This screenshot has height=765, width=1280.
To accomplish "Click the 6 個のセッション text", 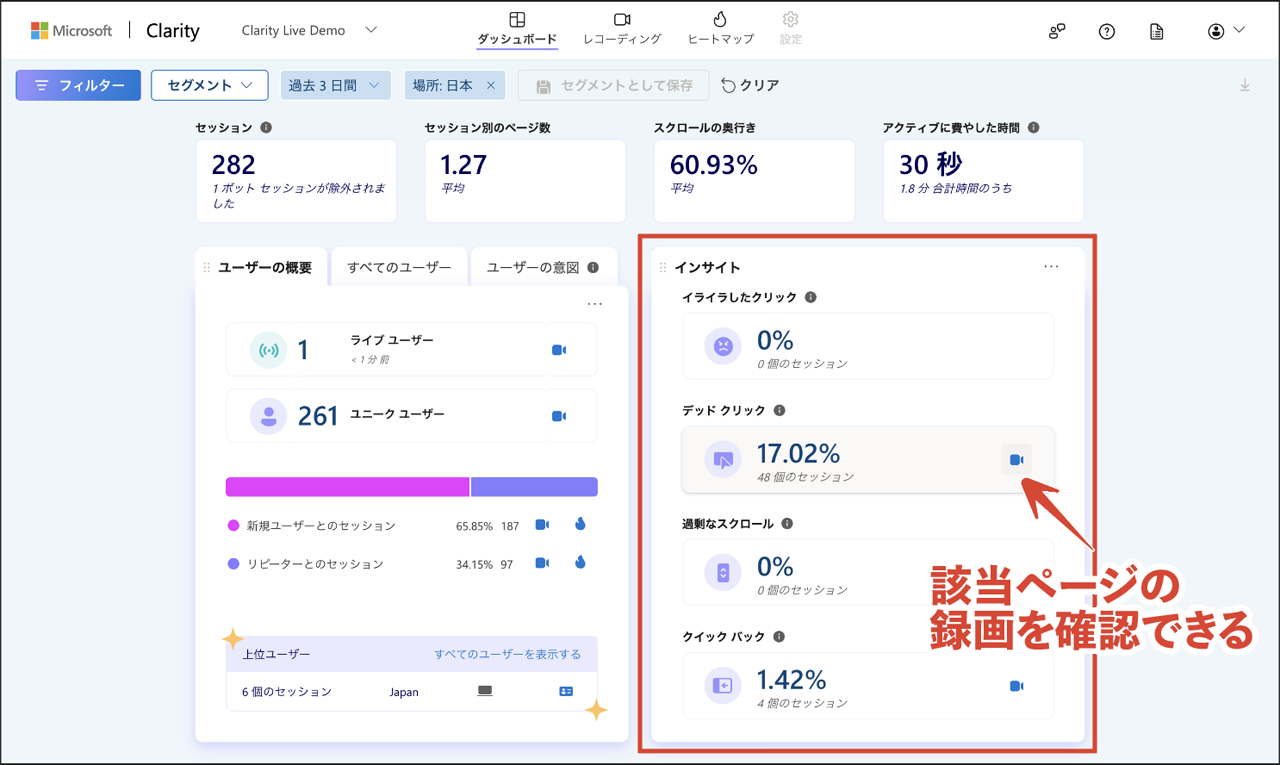I will (x=287, y=692).
